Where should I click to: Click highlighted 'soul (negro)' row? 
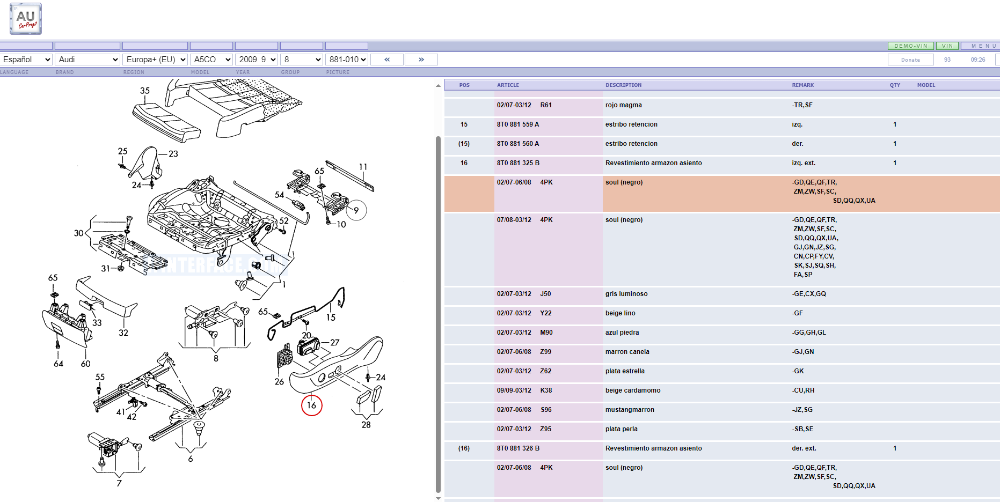click(722, 193)
